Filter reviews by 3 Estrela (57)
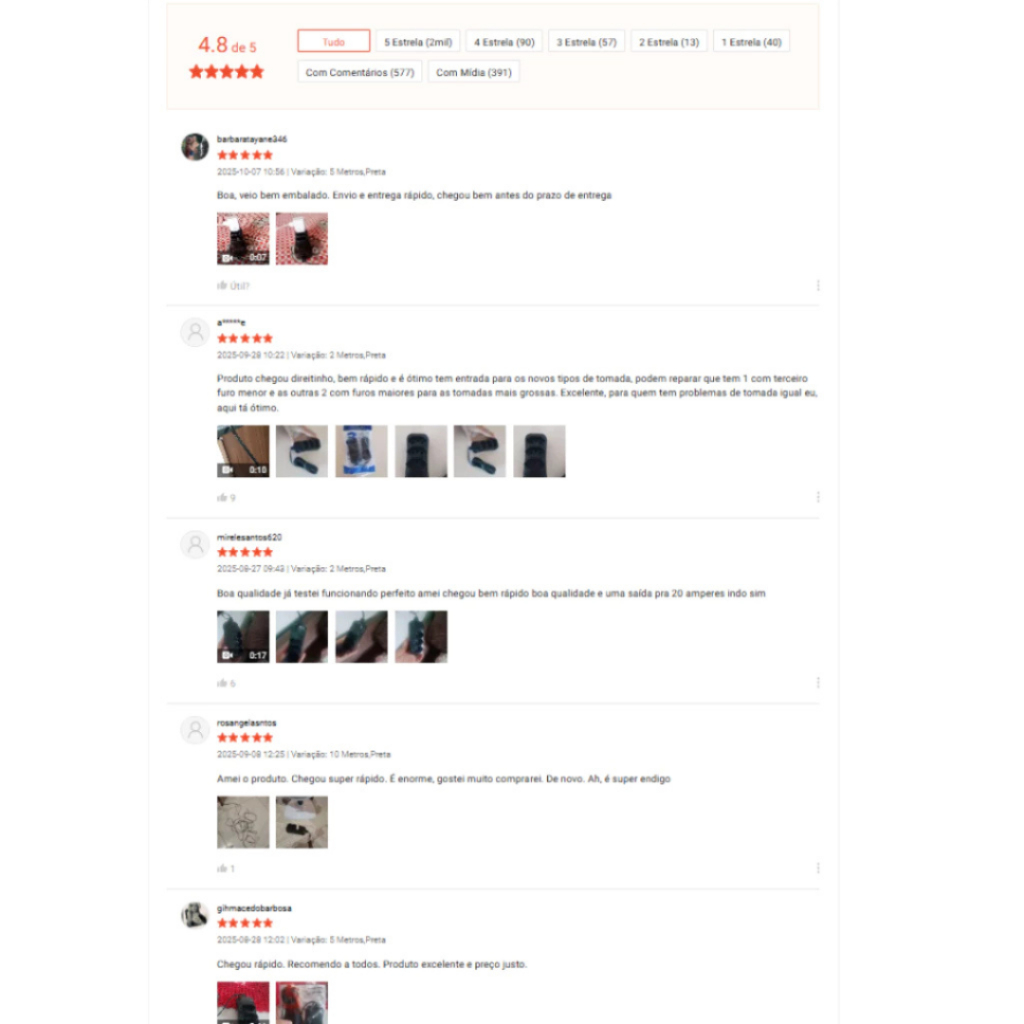This screenshot has height=1024, width=1024. coord(586,42)
